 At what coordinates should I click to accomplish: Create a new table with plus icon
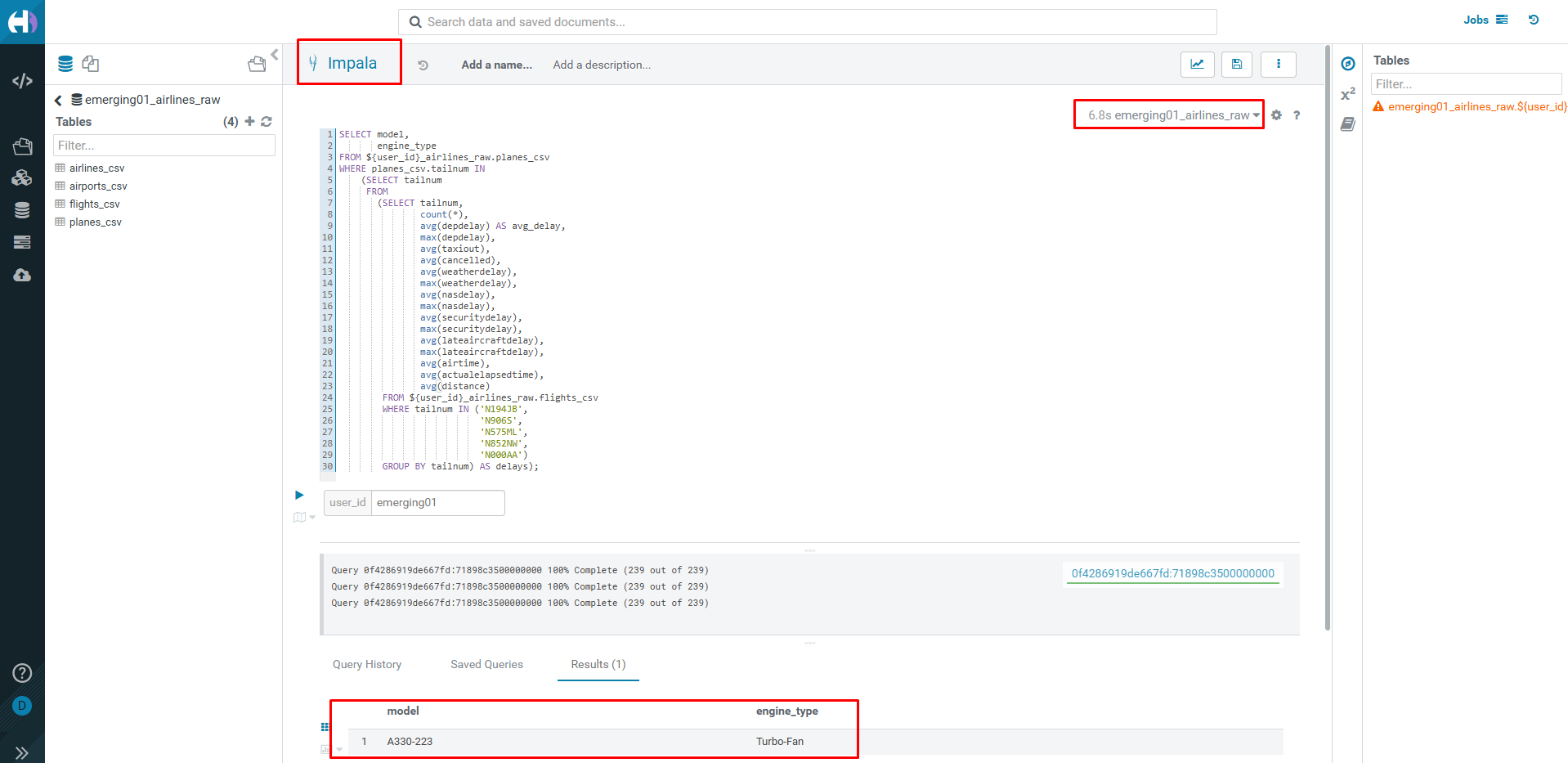(249, 121)
